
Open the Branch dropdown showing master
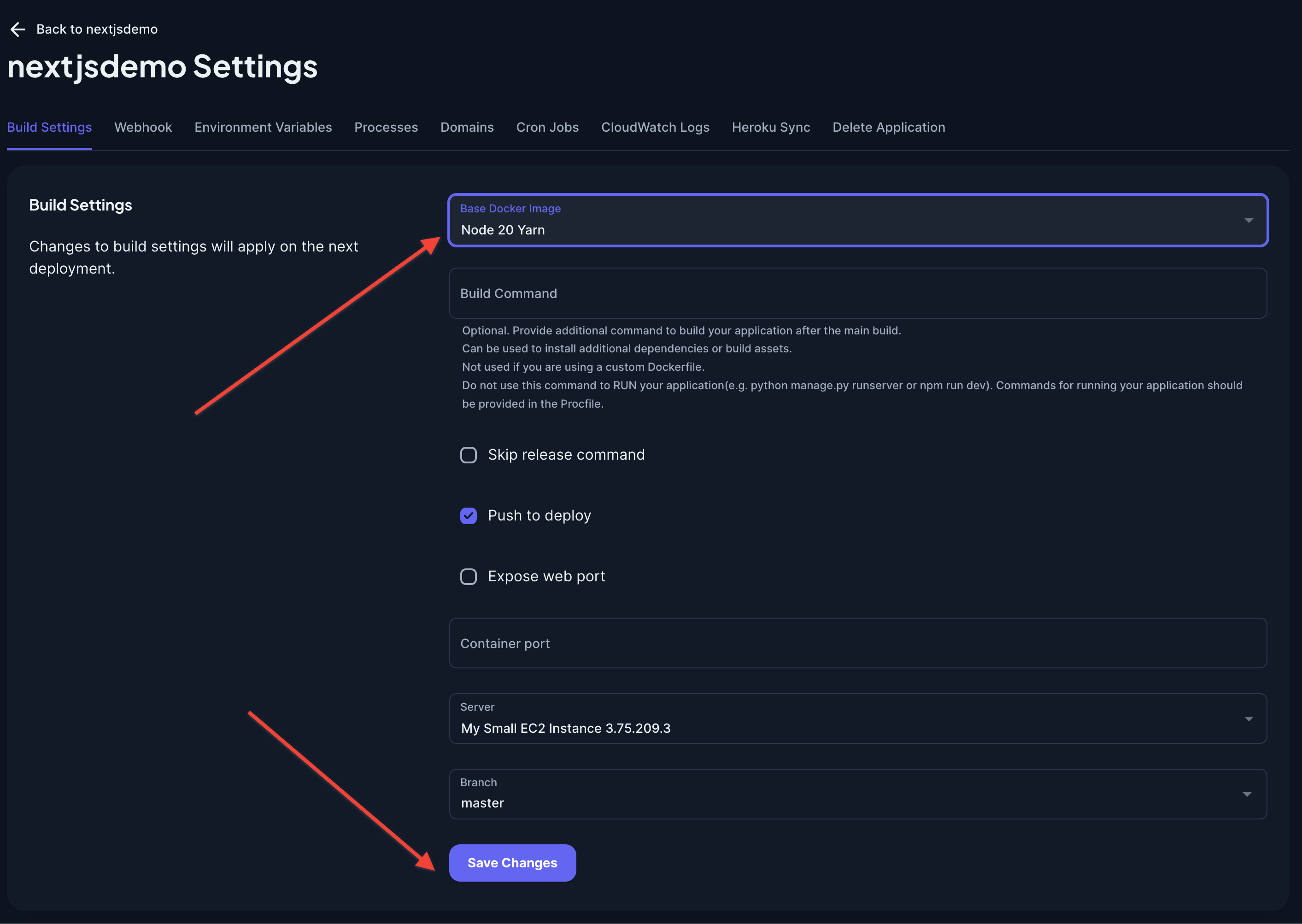pyautogui.click(x=857, y=794)
